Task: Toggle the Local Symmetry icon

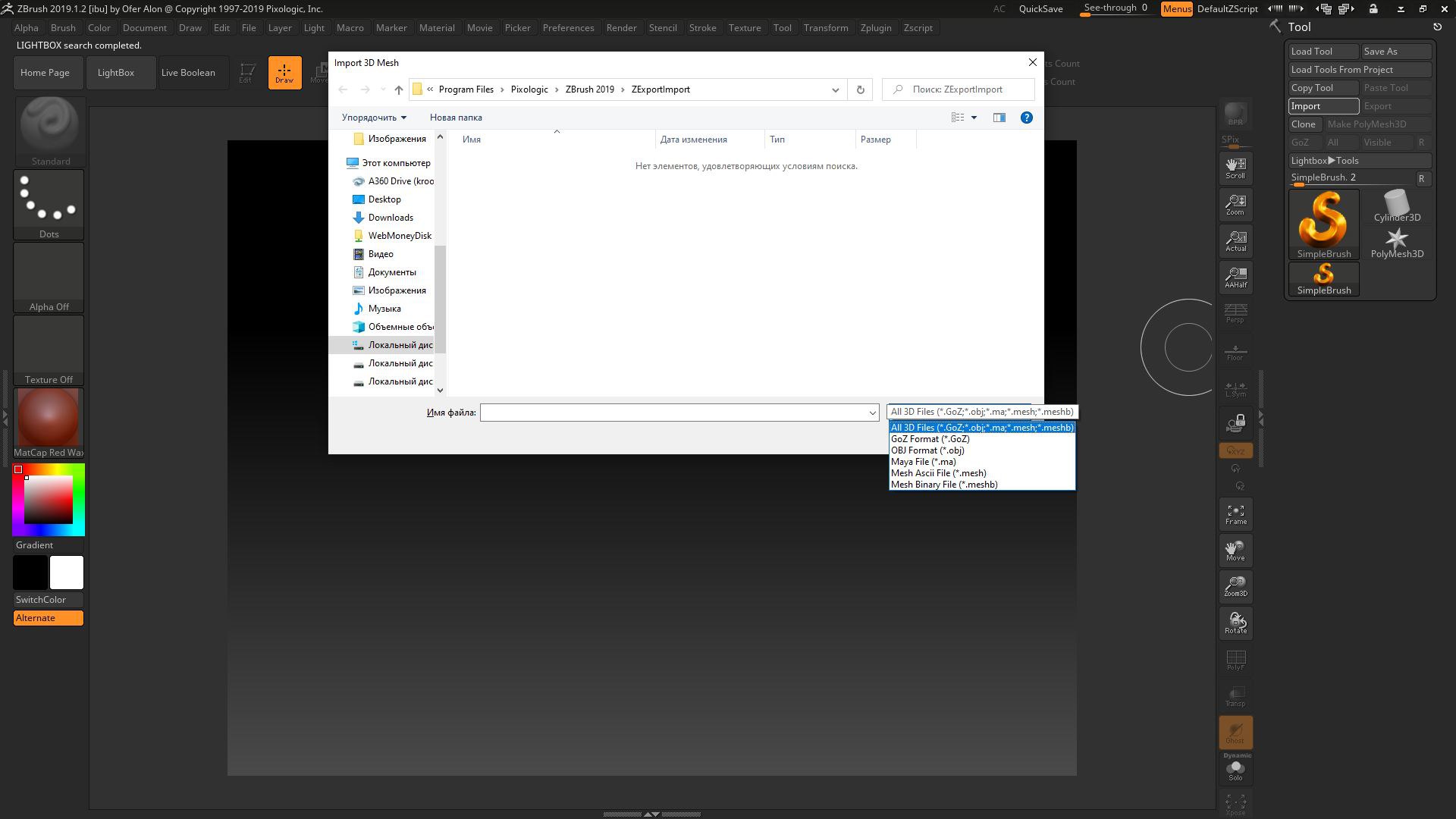Action: click(1235, 390)
